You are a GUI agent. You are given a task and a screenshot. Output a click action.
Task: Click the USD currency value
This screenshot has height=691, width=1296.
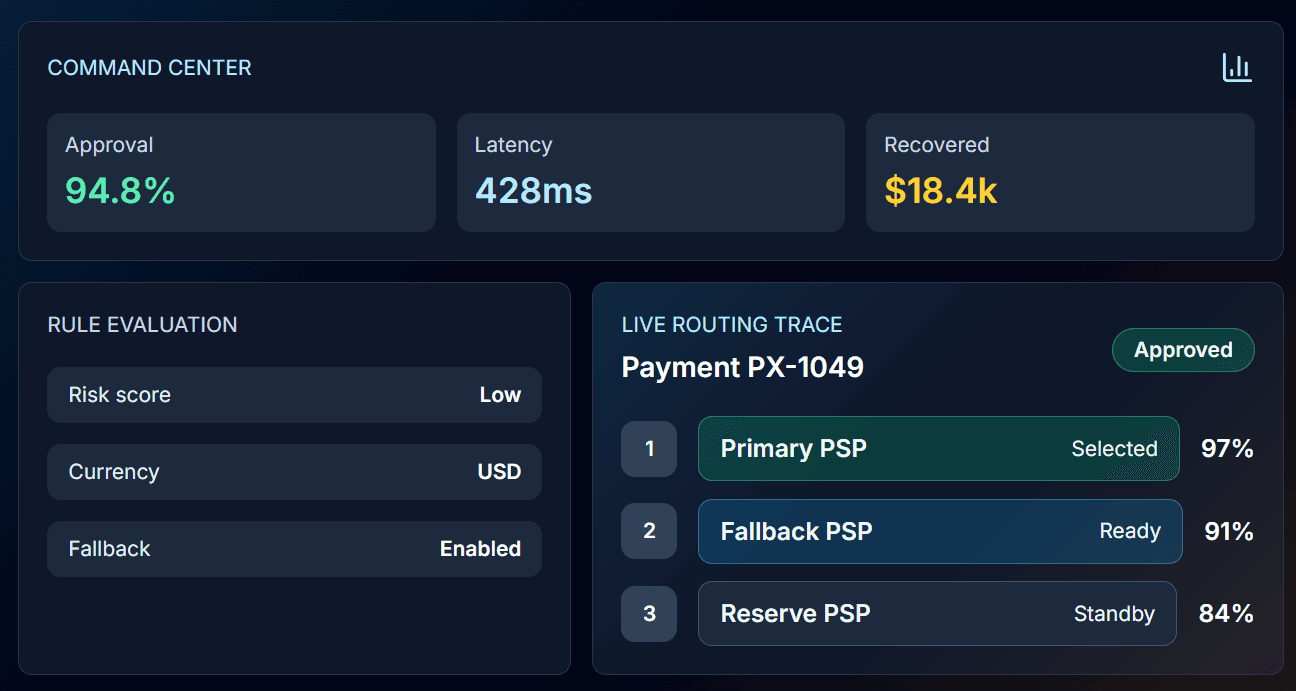coord(499,472)
